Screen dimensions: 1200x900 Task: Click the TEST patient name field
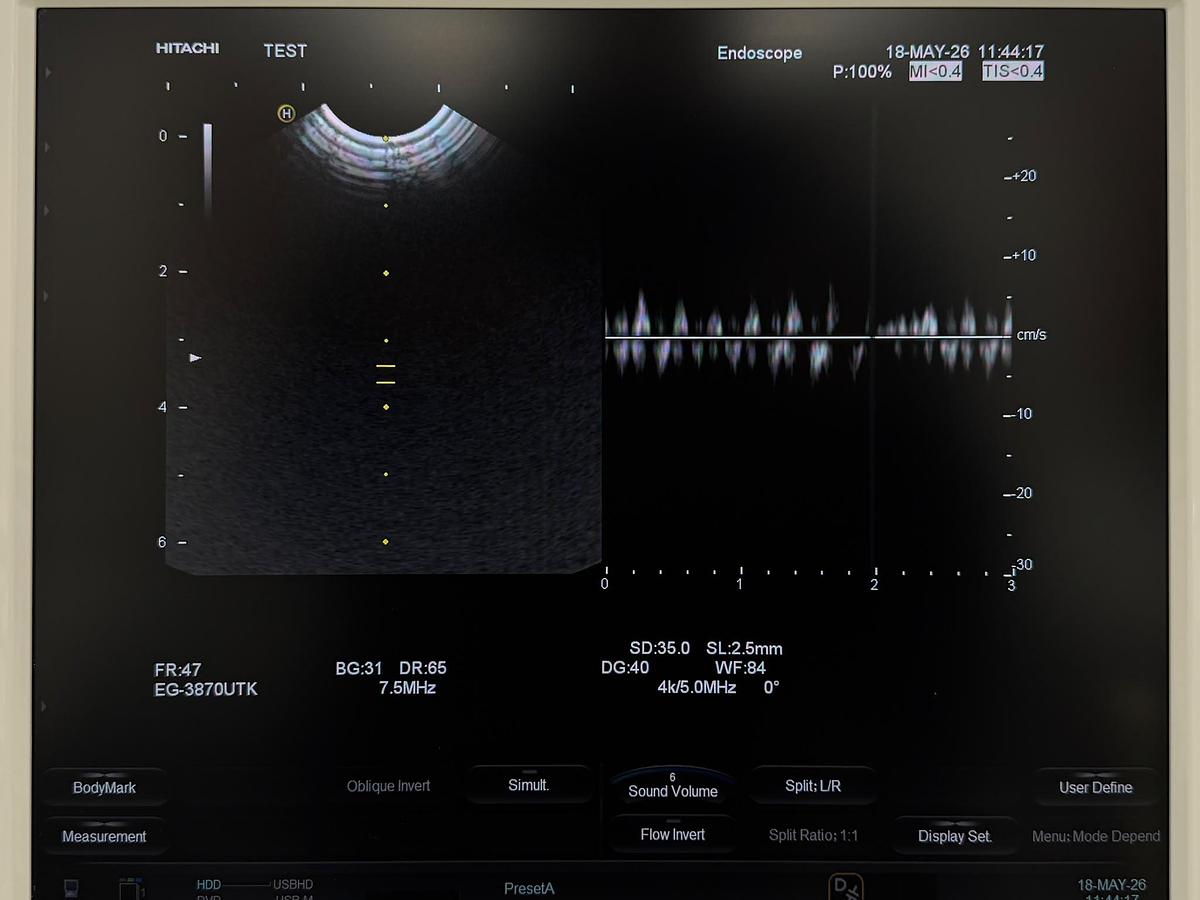(x=285, y=50)
